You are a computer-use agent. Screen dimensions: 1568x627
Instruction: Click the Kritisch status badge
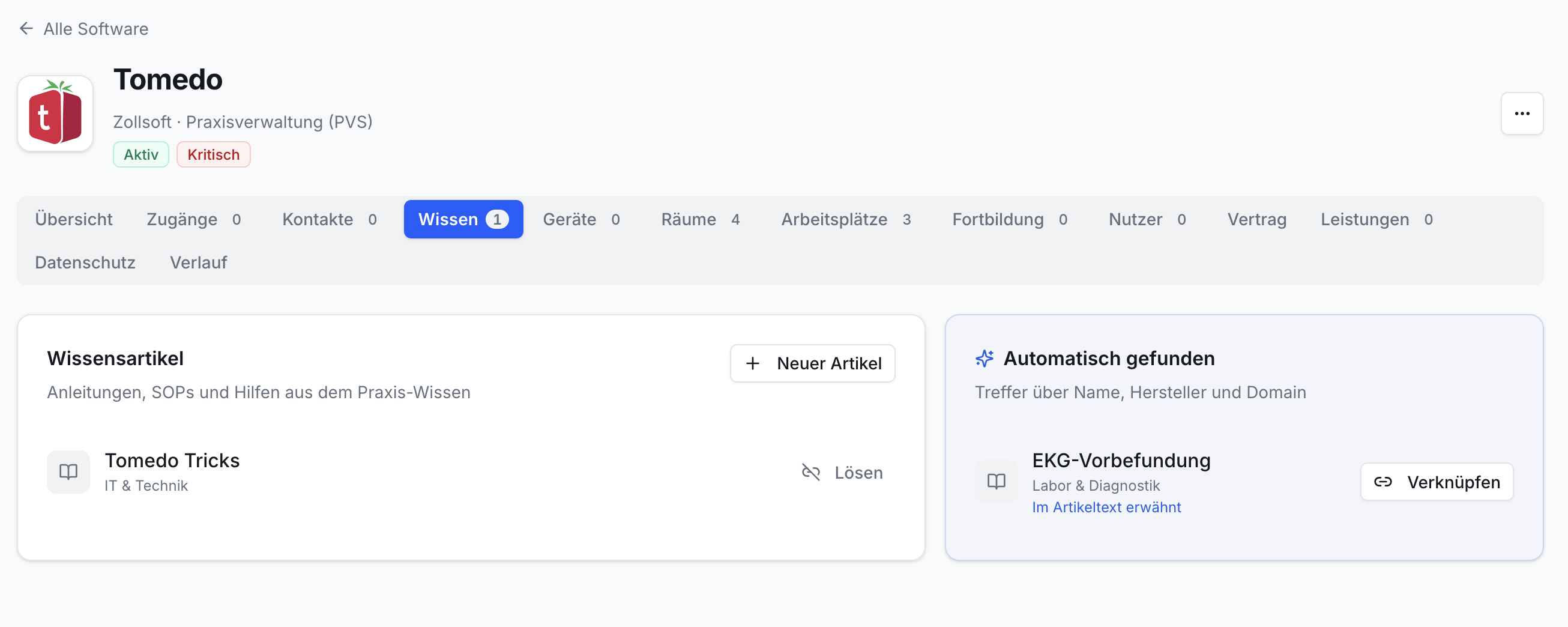(x=213, y=154)
